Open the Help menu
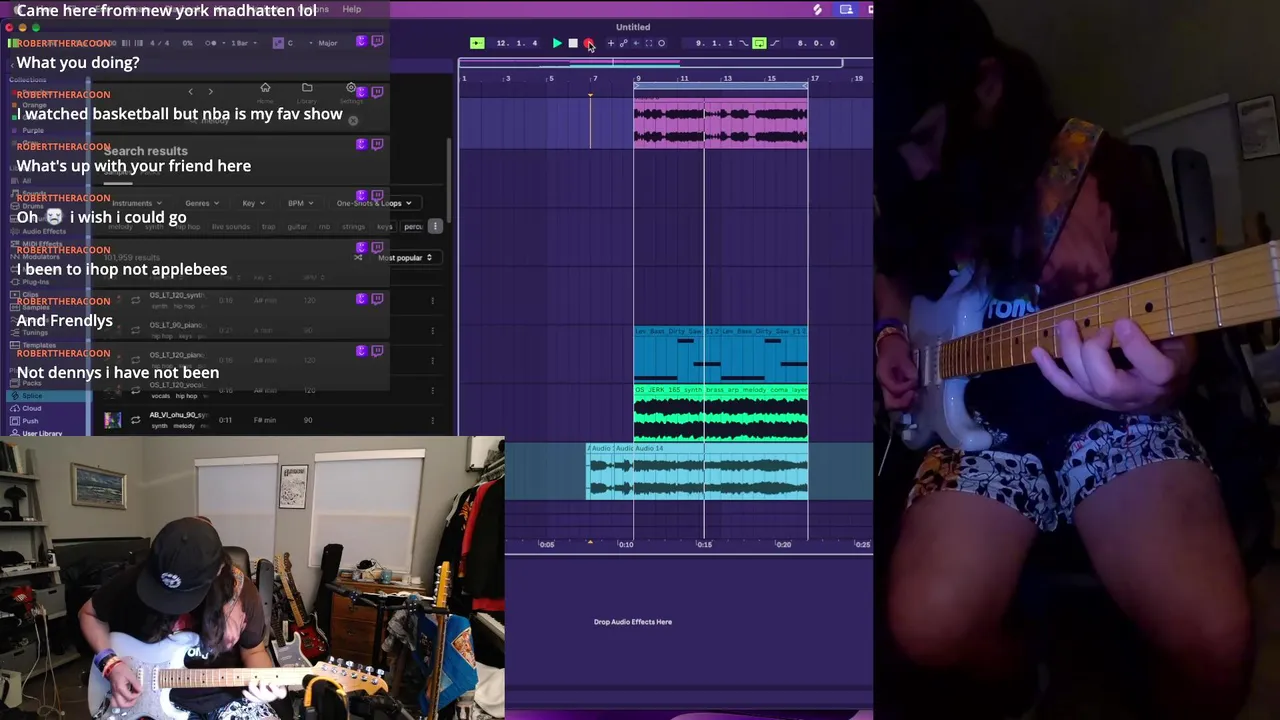Screen dimensions: 1280x720 (352, 9)
